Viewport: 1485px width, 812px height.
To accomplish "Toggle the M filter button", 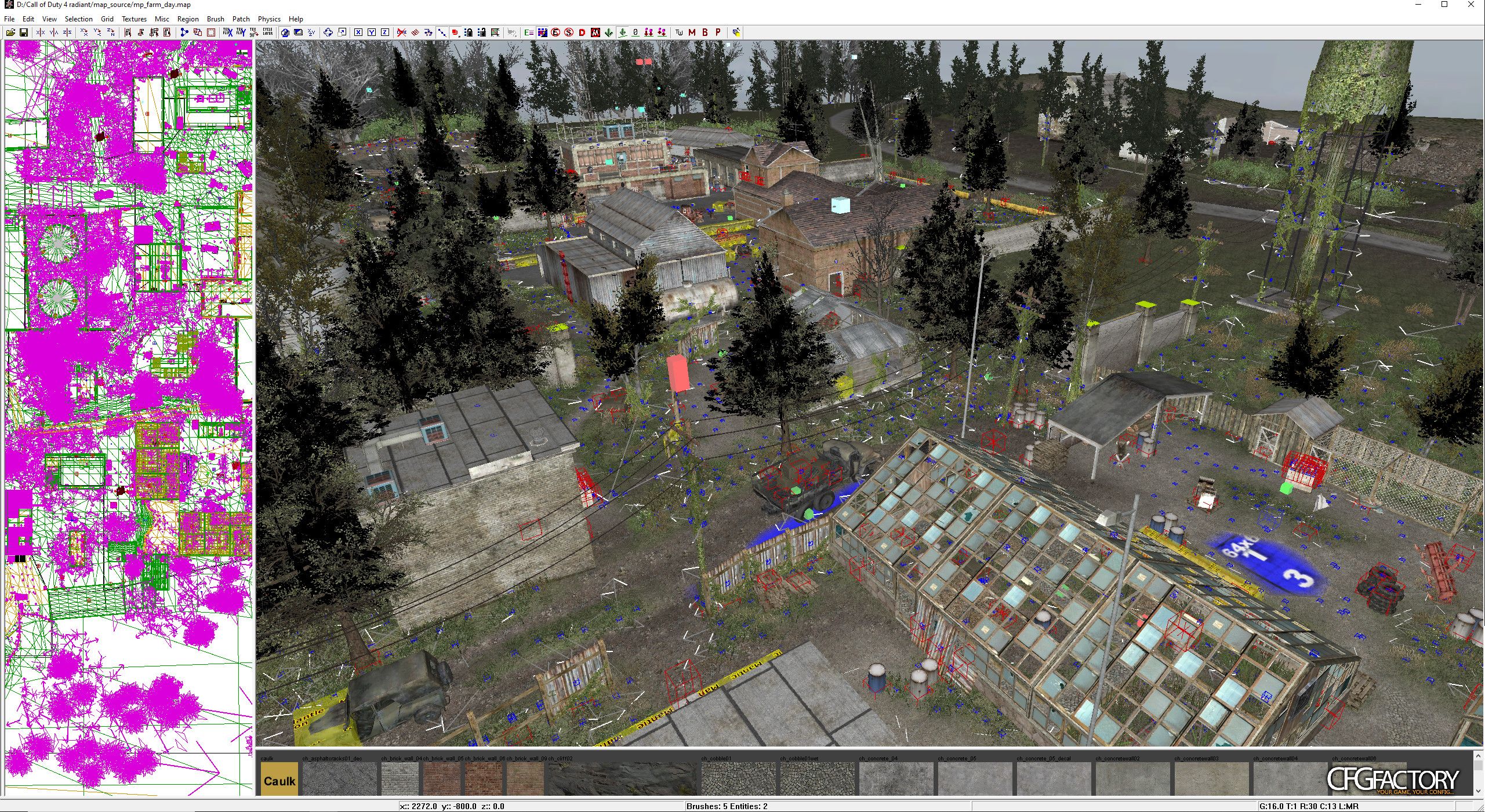I will [x=692, y=32].
